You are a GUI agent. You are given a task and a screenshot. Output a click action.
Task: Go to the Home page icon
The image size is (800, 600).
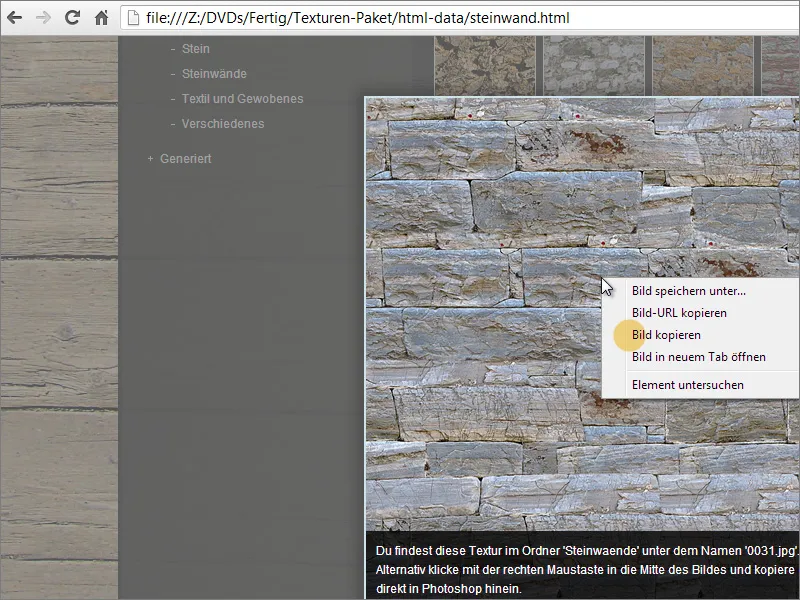coord(102,18)
